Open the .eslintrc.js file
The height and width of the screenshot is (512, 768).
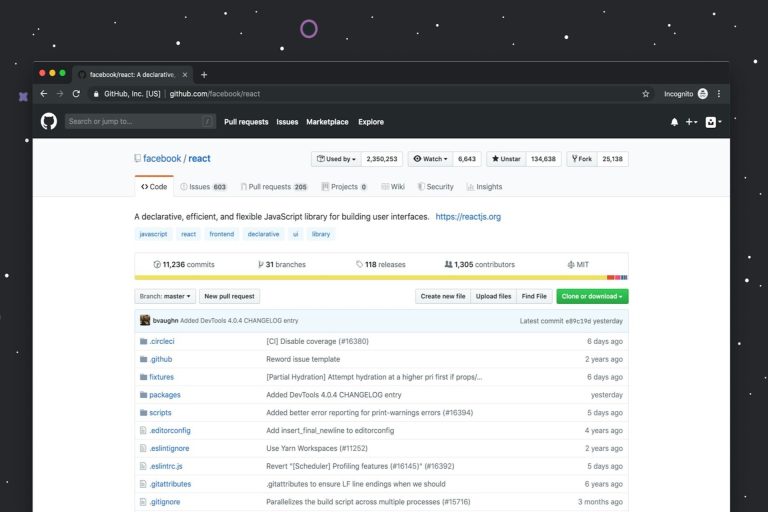click(166, 466)
